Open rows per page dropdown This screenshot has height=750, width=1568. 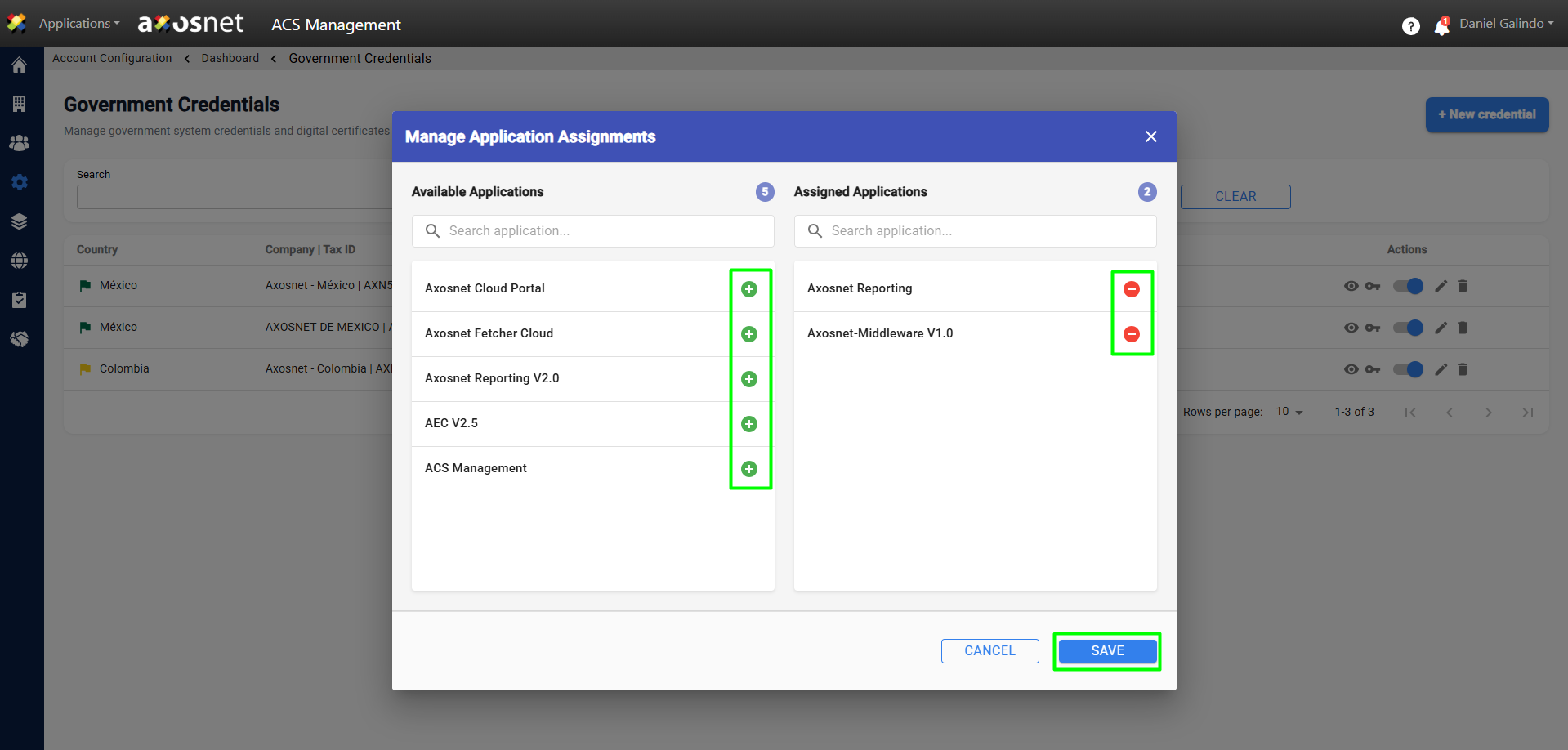(1289, 413)
